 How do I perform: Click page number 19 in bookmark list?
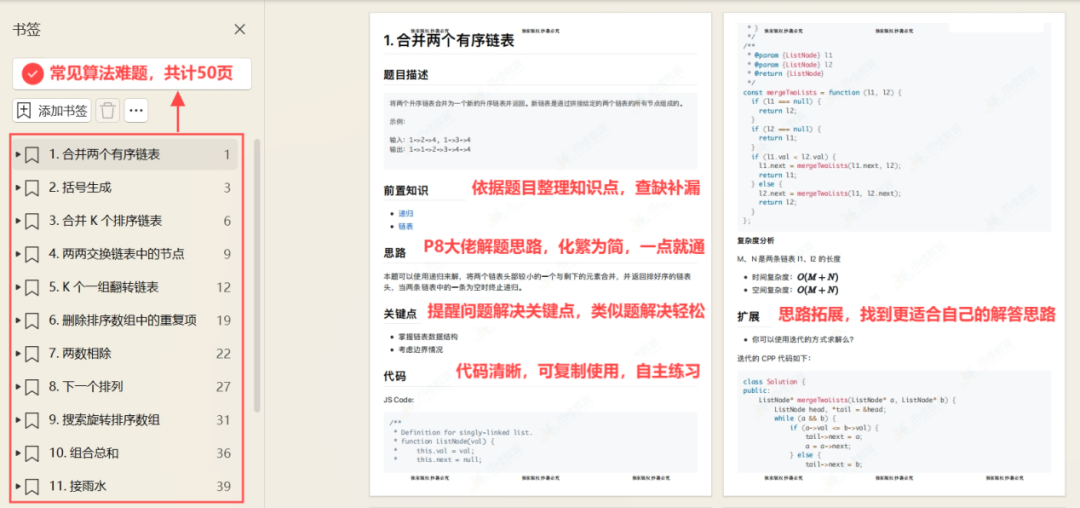(x=223, y=321)
